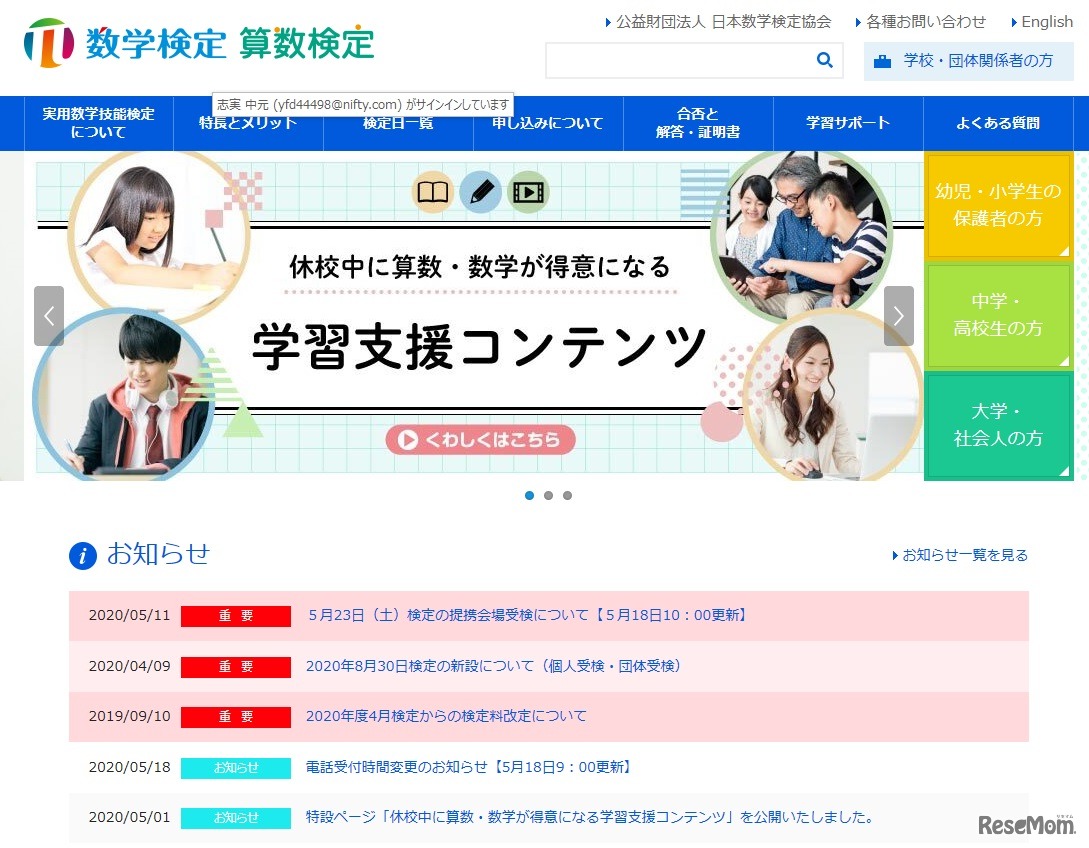Screen dimensions: 1089x848
Task: Select 学習サポート from the navigation bar
Action: pyautogui.click(x=848, y=122)
